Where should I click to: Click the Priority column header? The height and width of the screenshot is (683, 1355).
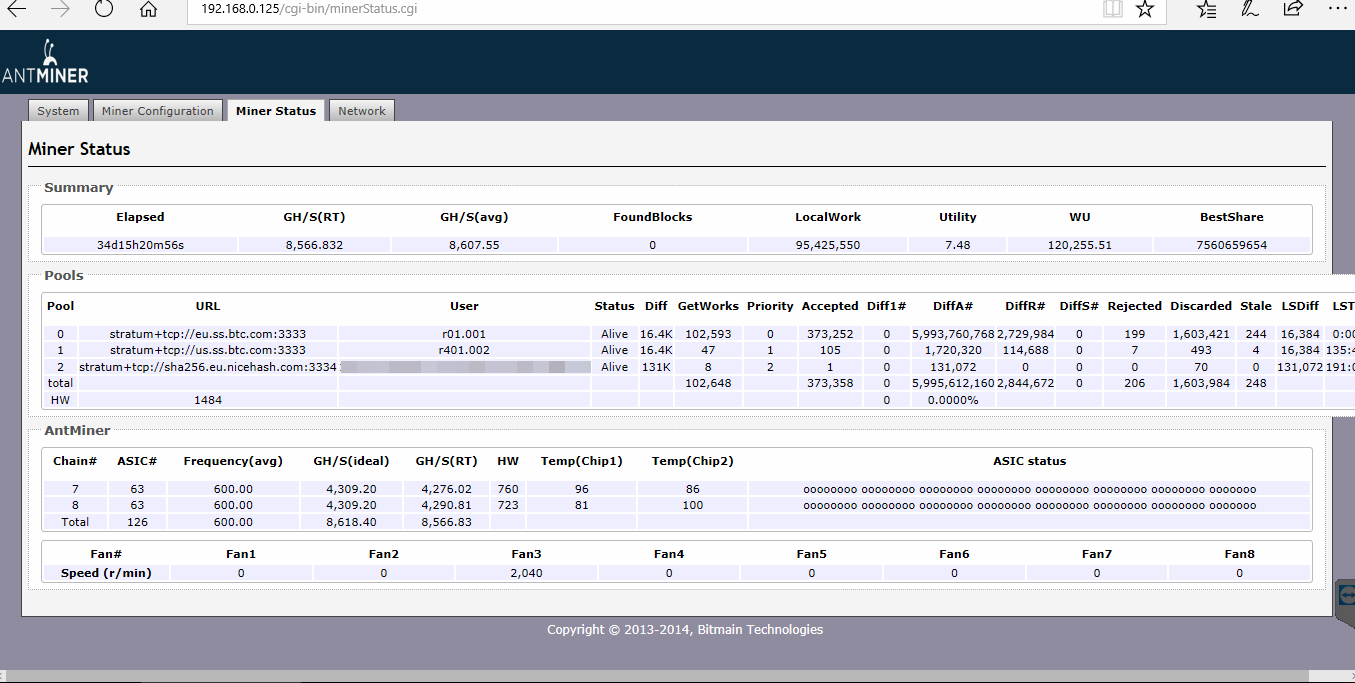770,306
